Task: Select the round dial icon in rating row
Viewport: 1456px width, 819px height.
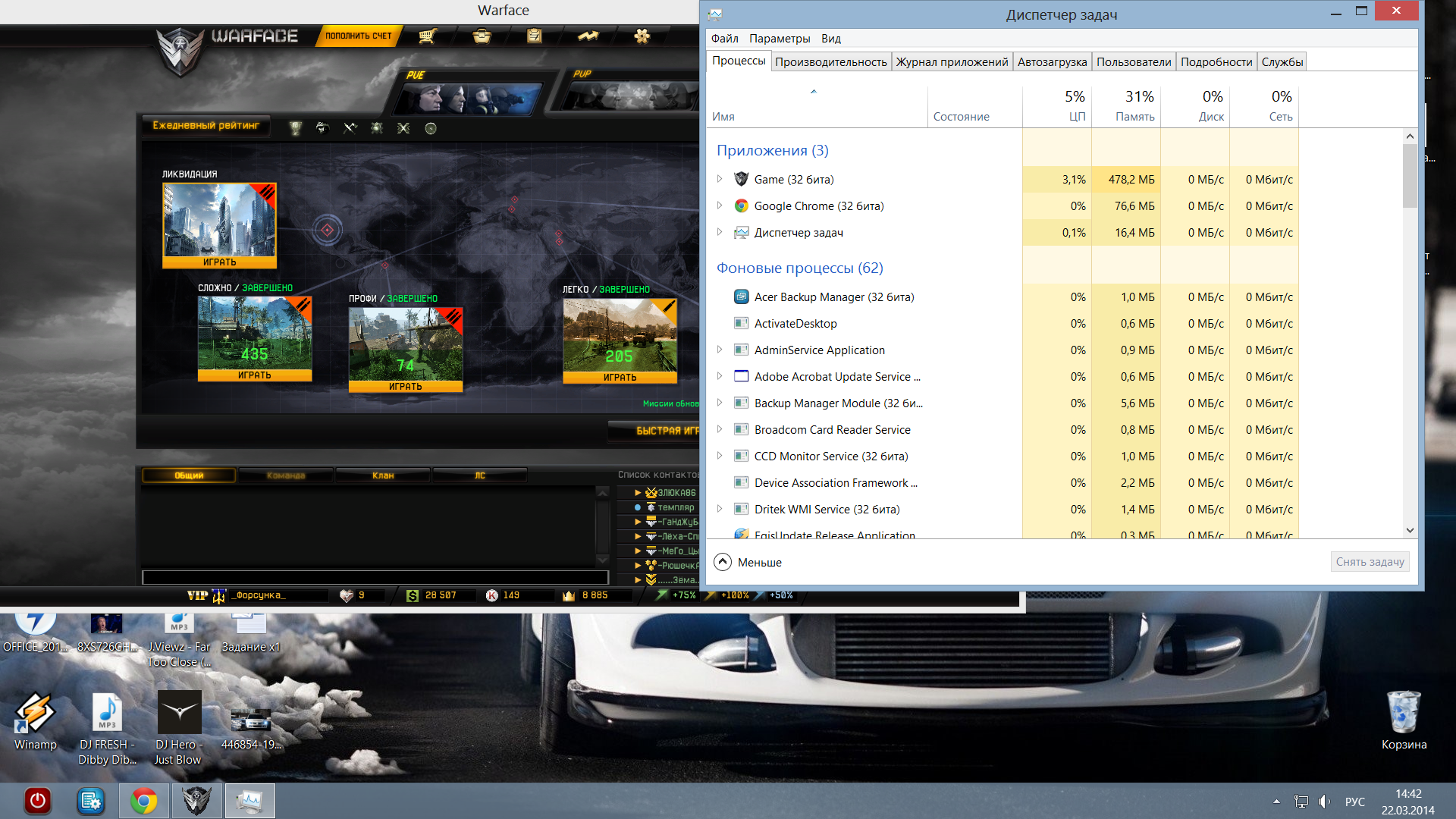Action: pos(431,128)
